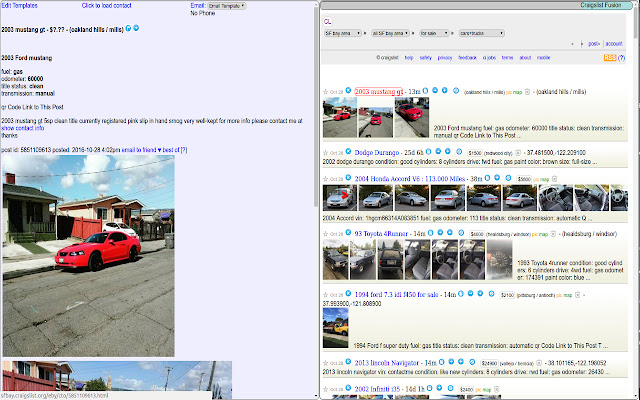
Task: Click the yellow truck thumbnail in ford f450 listing
Action: point(336,328)
